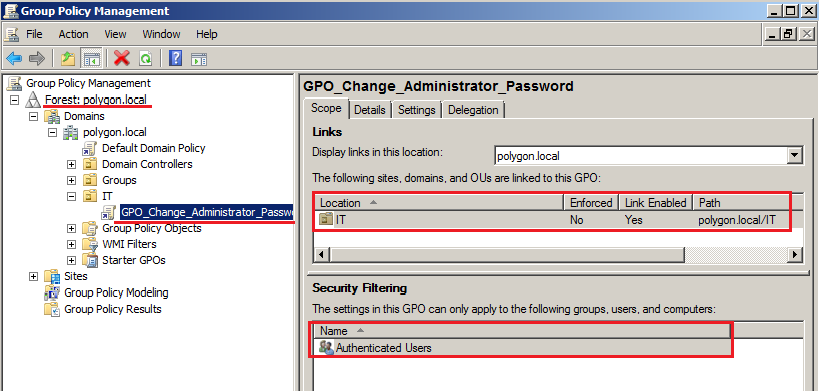Open the Window menu
Image resolution: width=820 pixels, height=391 pixels.
tap(161, 34)
